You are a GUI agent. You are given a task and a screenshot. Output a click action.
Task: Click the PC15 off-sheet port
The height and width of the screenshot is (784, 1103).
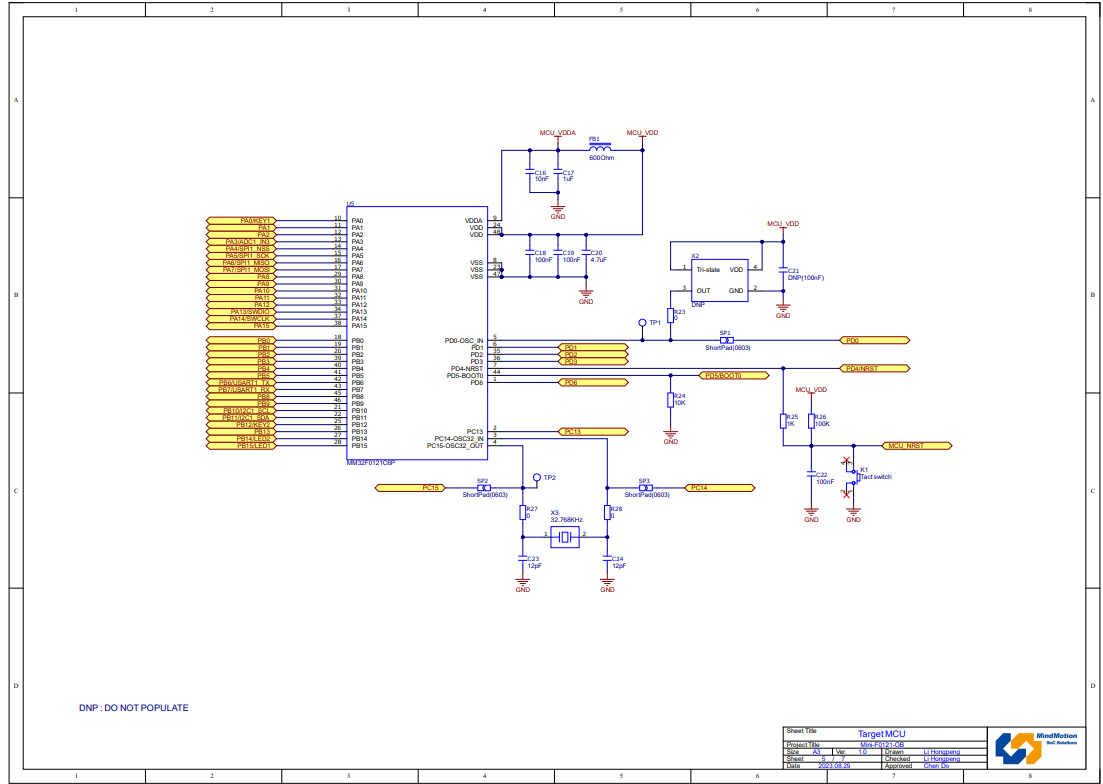(410, 488)
